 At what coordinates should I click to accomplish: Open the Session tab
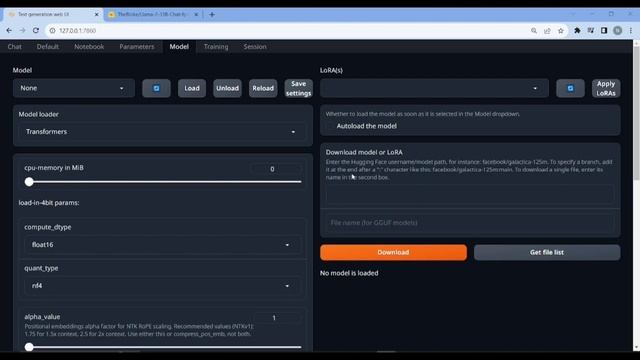point(255,47)
